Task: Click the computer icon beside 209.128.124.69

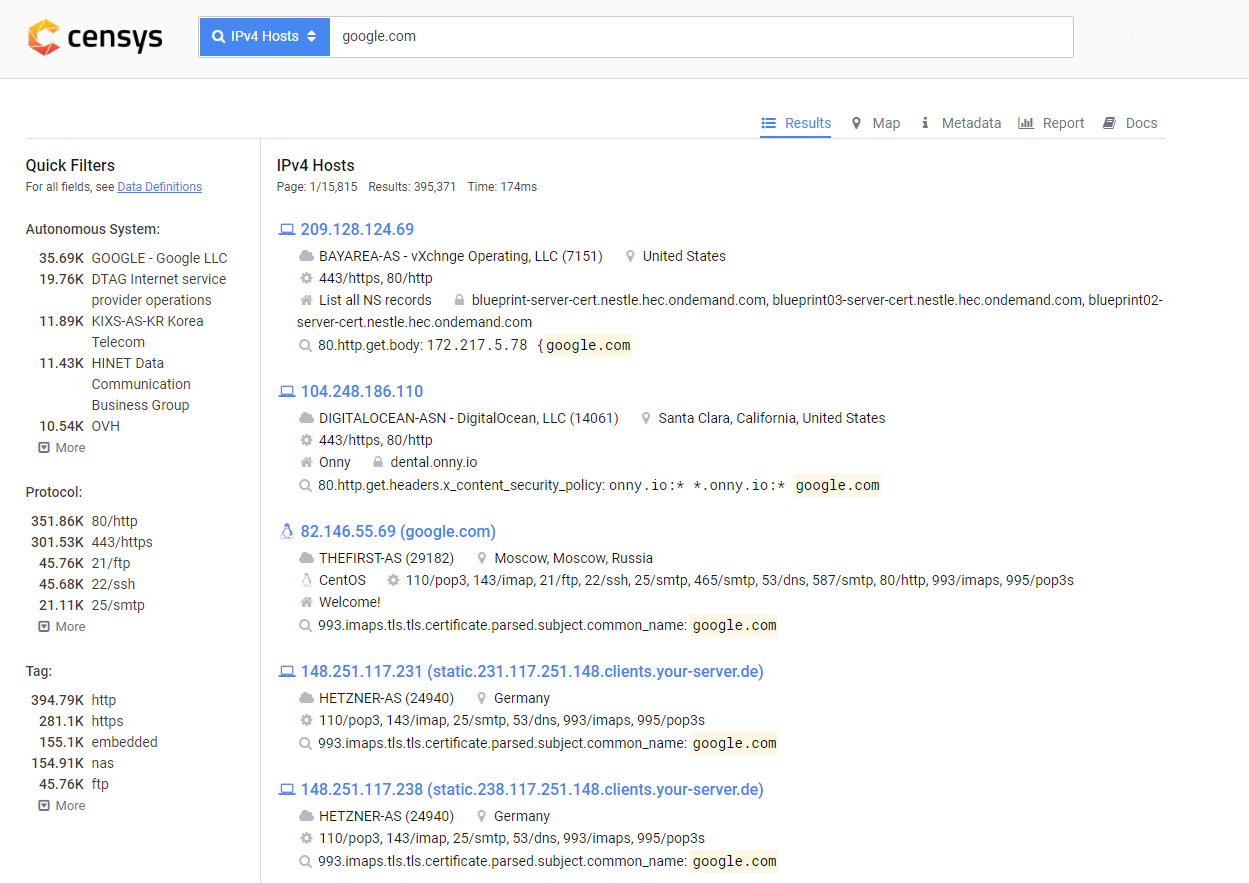Action: pos(287,230)
